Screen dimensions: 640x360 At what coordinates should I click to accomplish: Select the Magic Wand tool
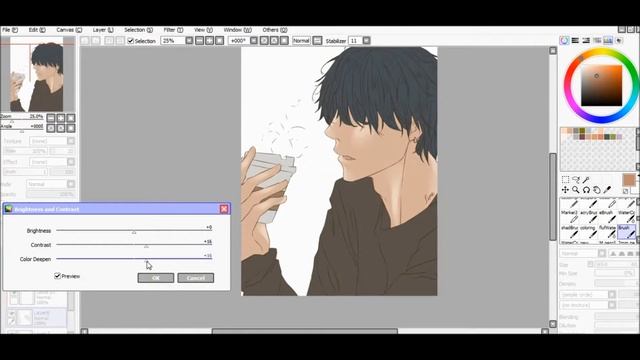pos(587,180)
